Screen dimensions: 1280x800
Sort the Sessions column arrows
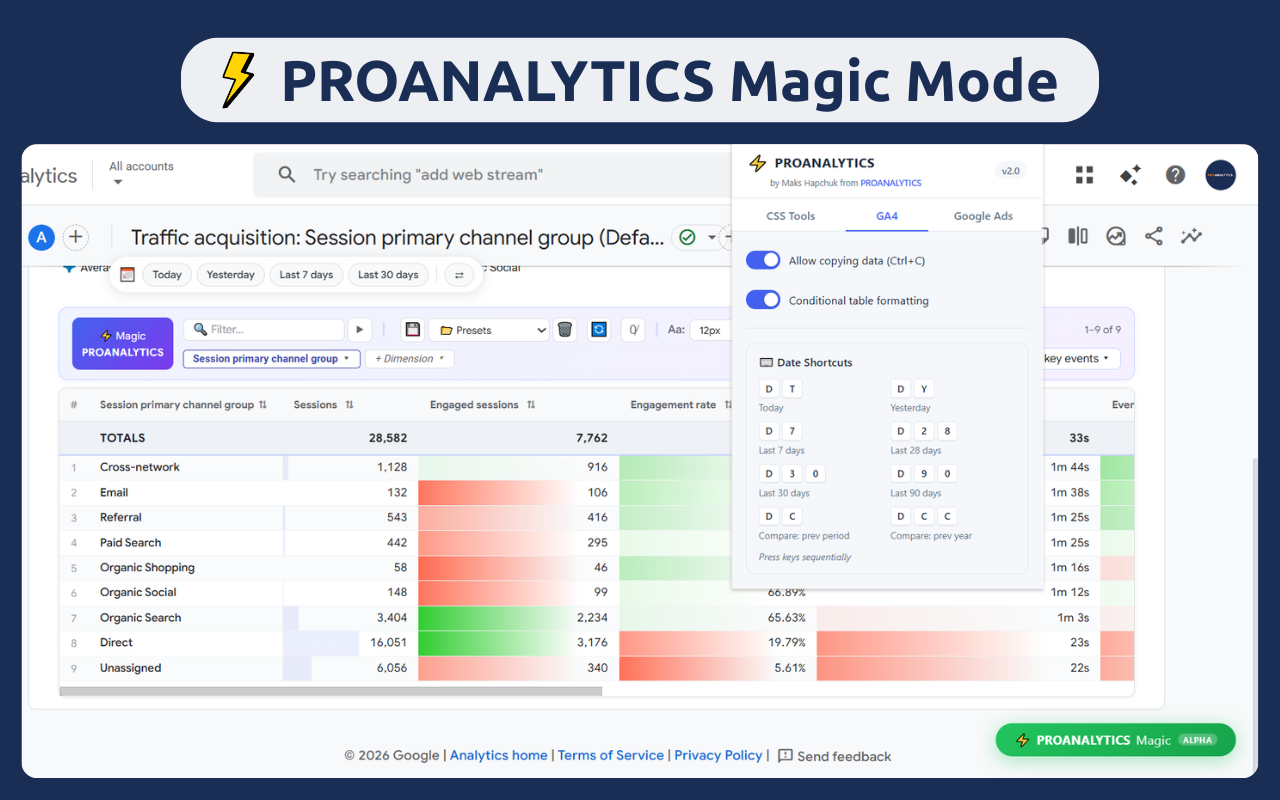(x=350, y=405)
